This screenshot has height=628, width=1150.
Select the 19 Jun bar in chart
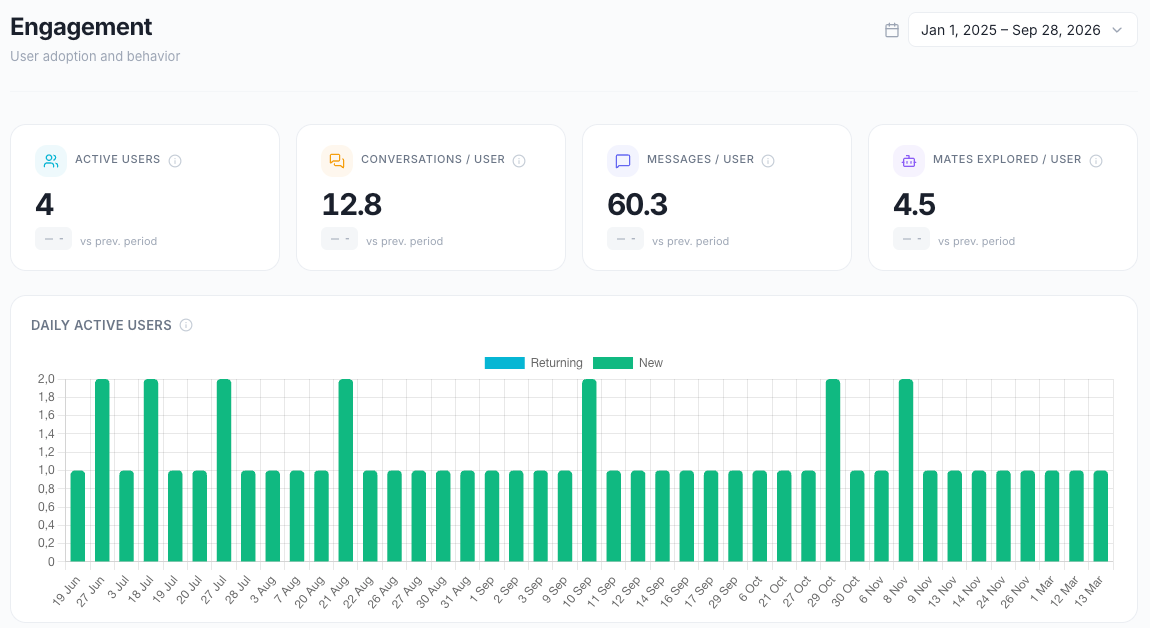tap(78, 516)
